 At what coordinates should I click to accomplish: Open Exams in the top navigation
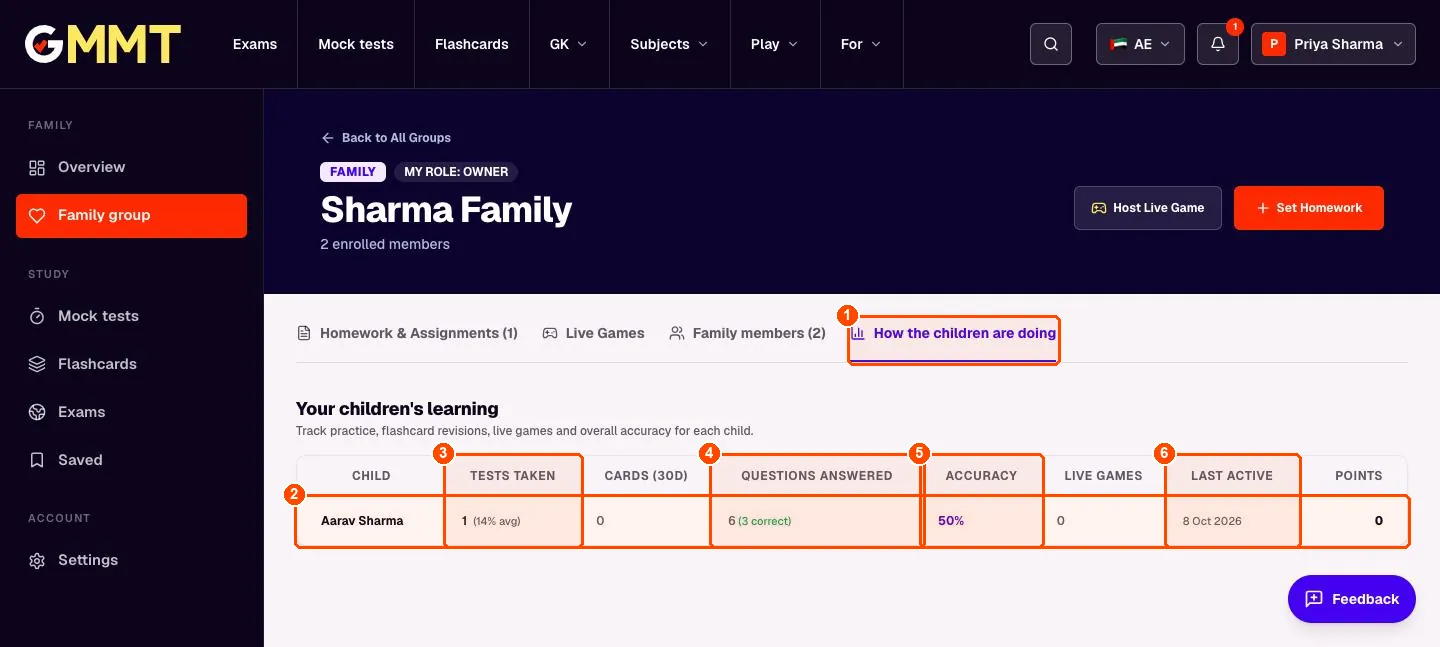click(255, 44)
